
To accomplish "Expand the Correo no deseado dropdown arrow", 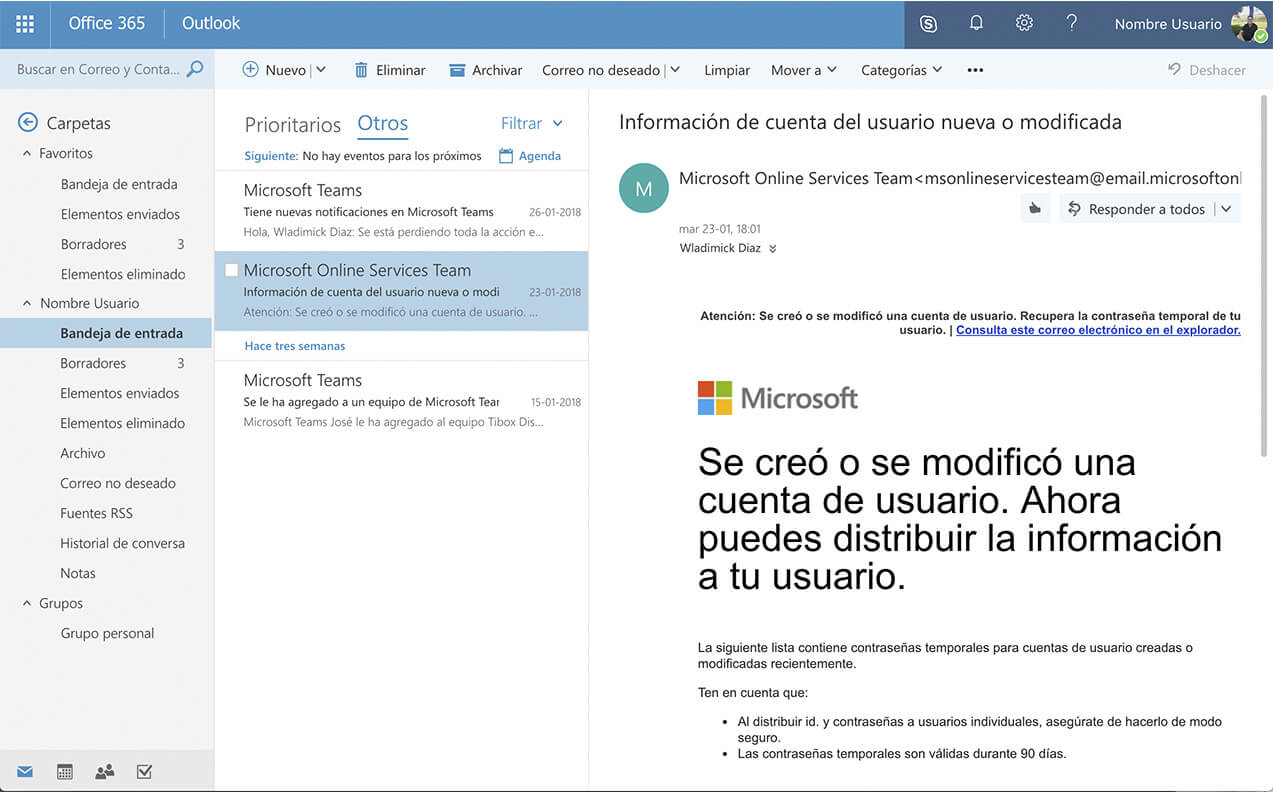I will 675,70.
